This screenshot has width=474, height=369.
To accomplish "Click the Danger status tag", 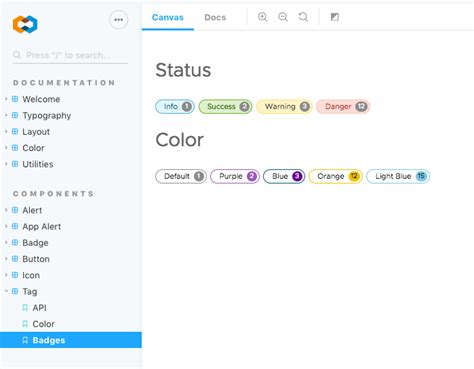I will tap(343, 107).
